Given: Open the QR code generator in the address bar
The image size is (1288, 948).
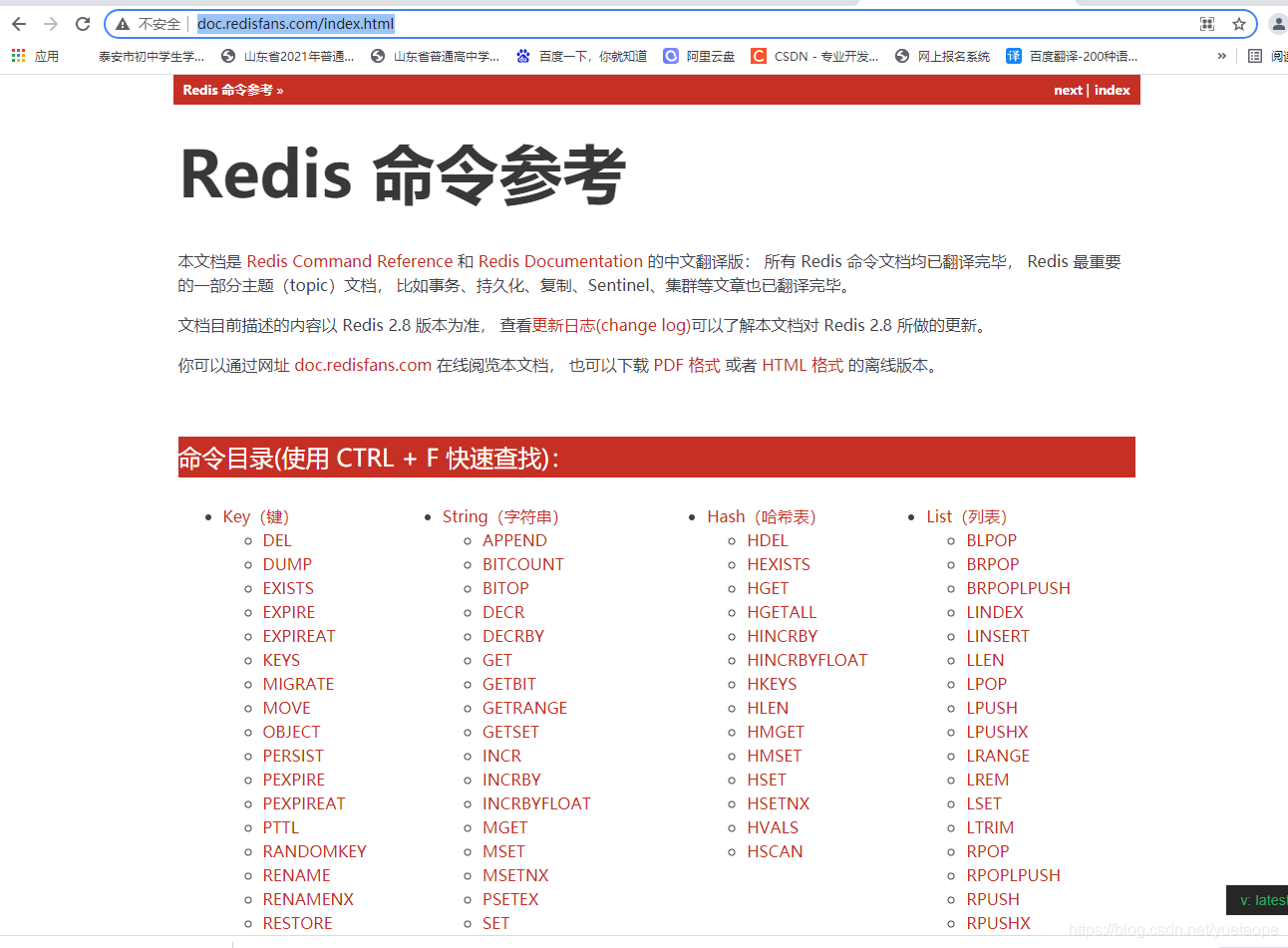Looking at the screenshot, I should [1207, 24].
